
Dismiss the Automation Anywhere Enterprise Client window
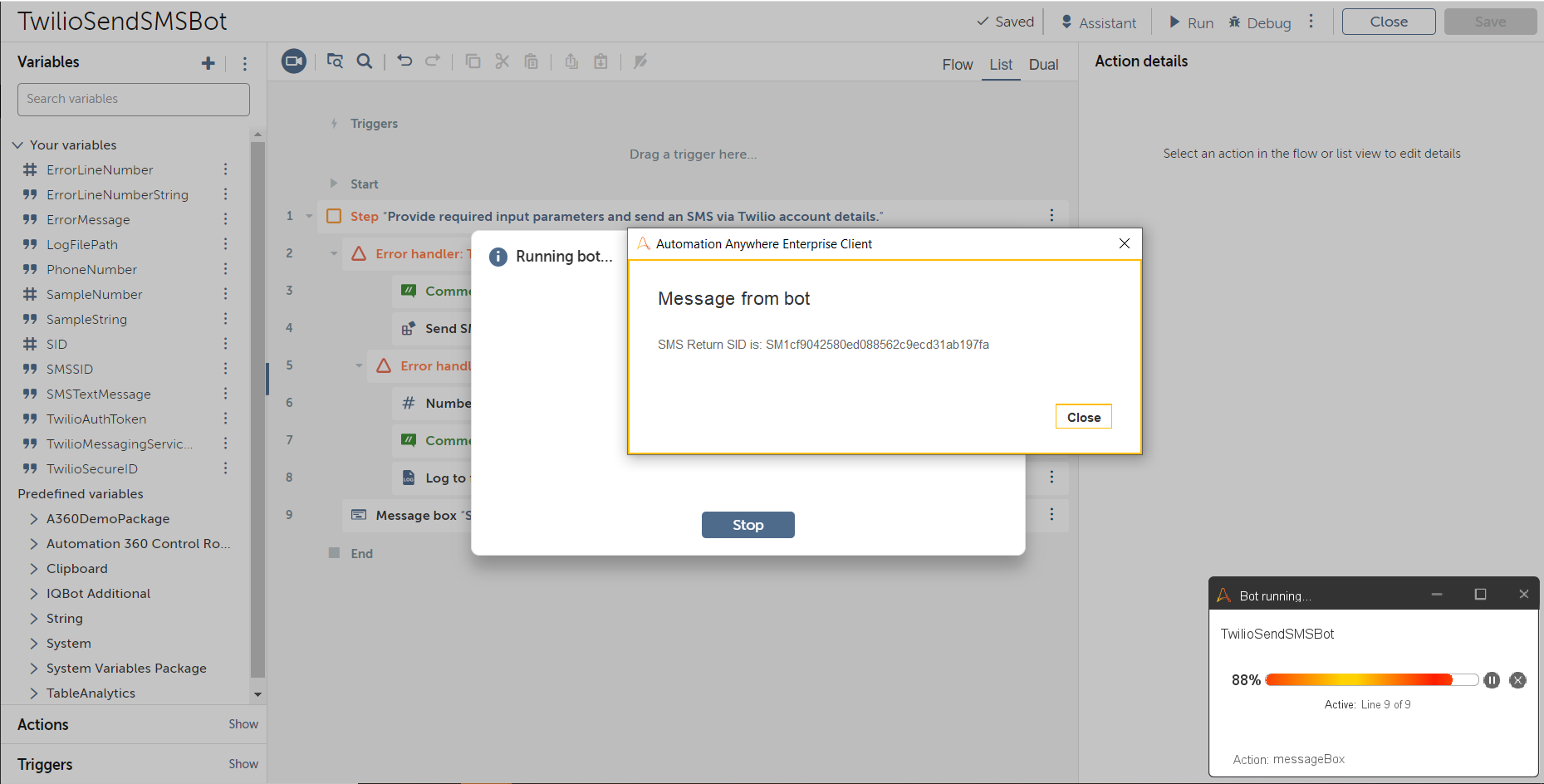[1124, 243]
